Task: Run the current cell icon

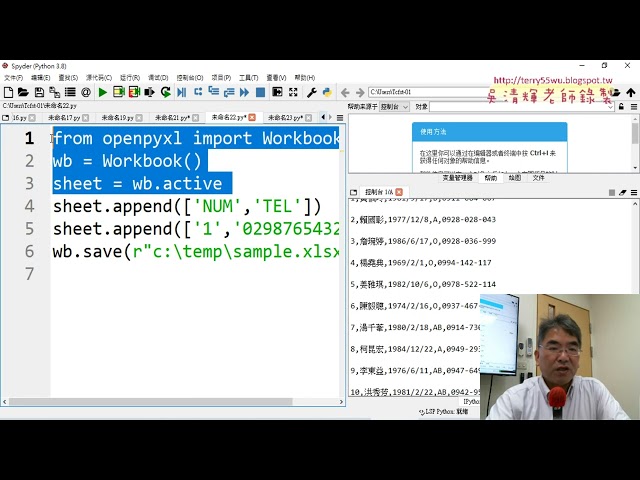Action: pyautogui.click(x=118, y=92)
